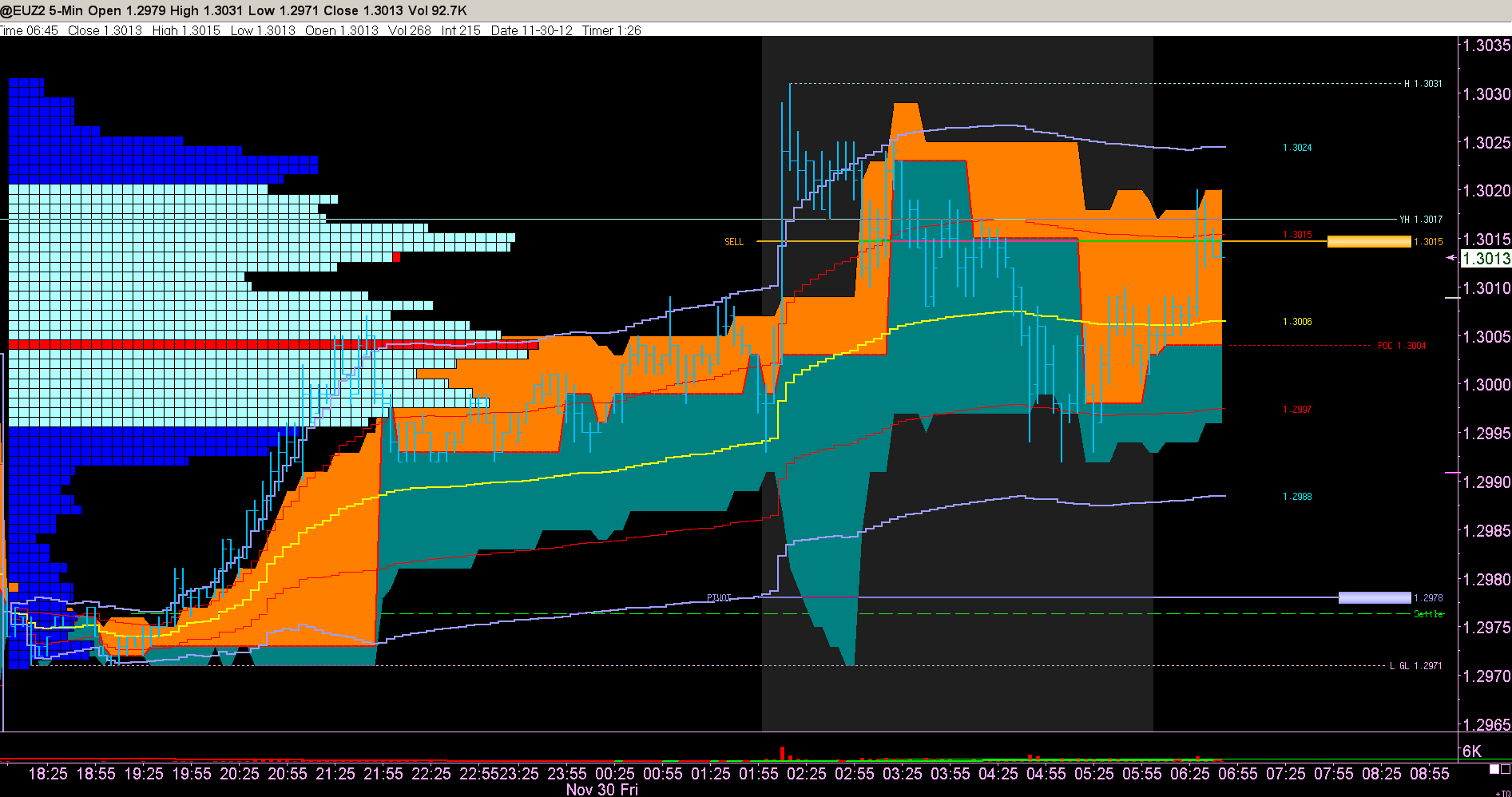Click the Vol 268 field in the data line
The image size is (1512, 797).
(x=409, y=30)
